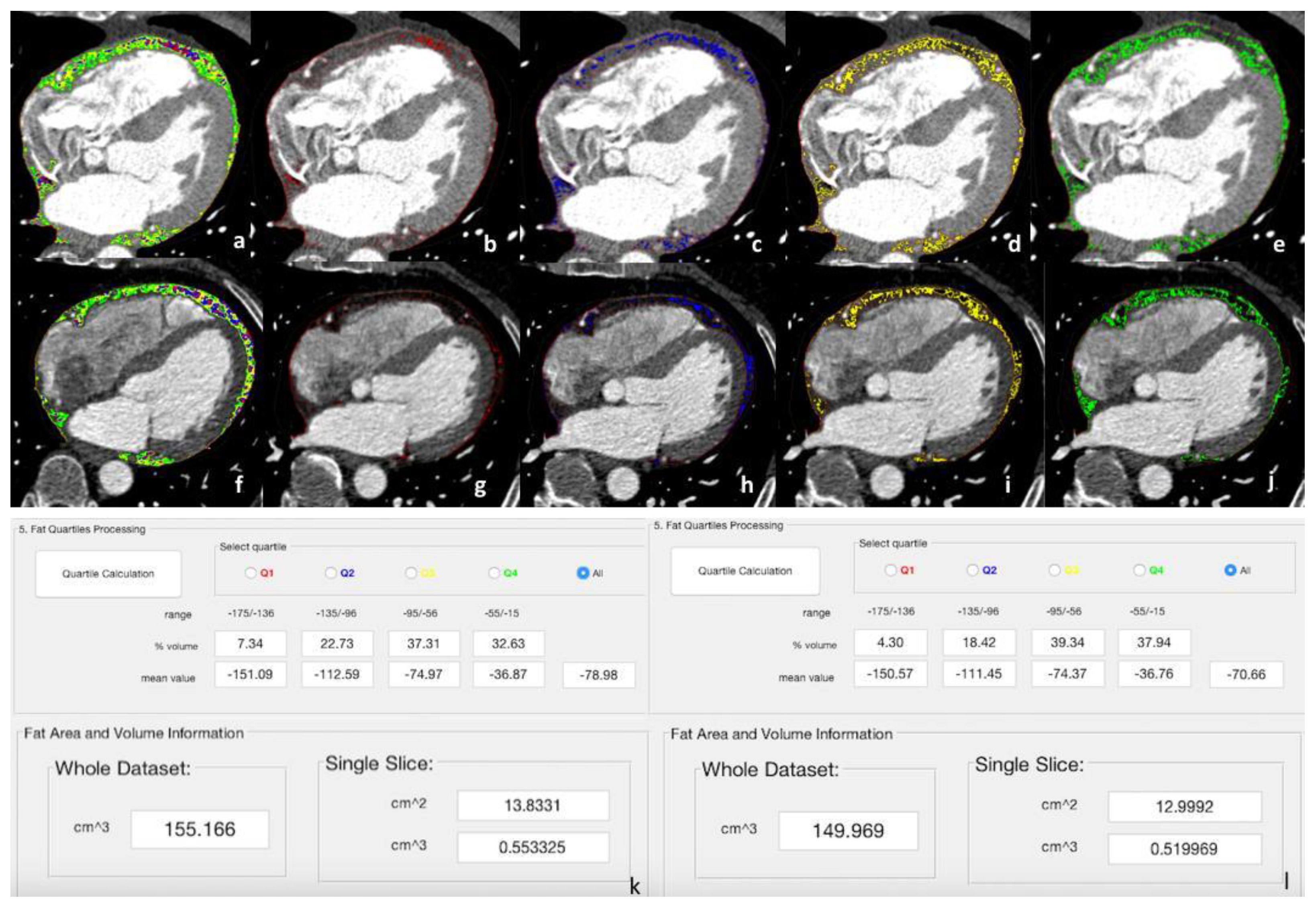Click the 0.519969 single slice volume field
Viewport: 1316px width, 906px height.
point(1184,849)
